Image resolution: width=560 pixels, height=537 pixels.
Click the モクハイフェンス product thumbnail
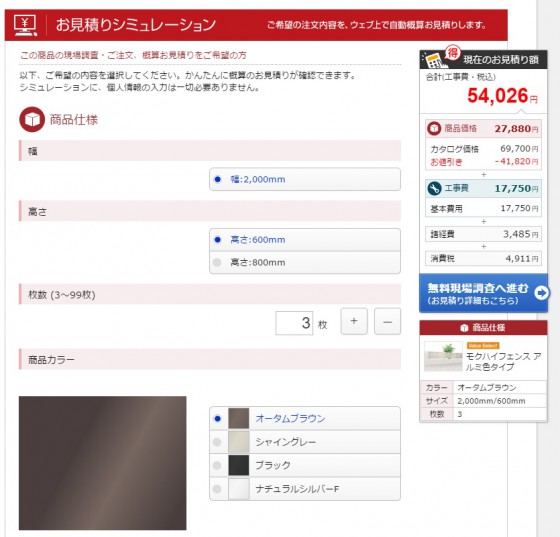(443, 356)
